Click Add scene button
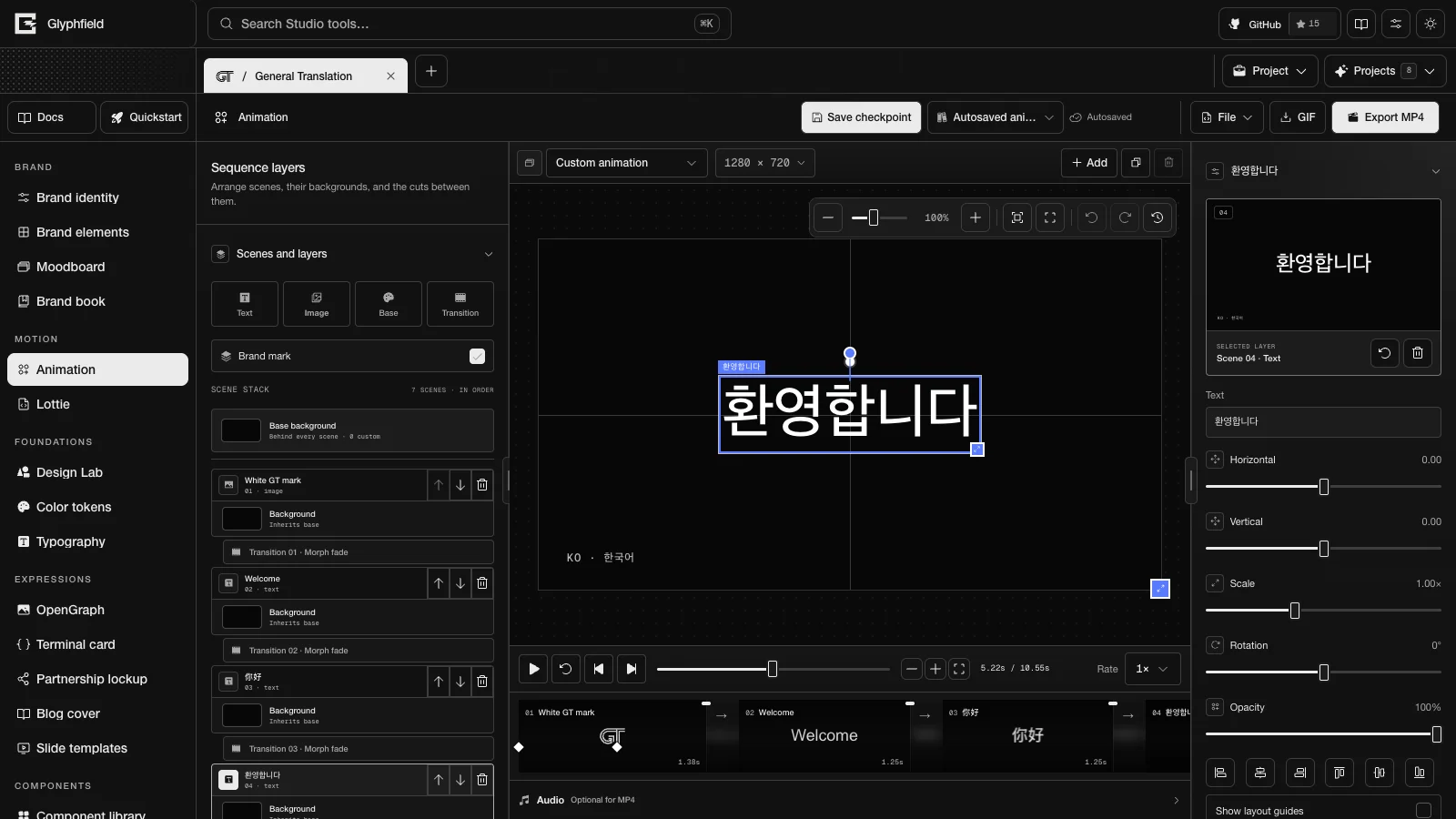The width and height of the screenshot is (1456, 819). (1089, 163)
